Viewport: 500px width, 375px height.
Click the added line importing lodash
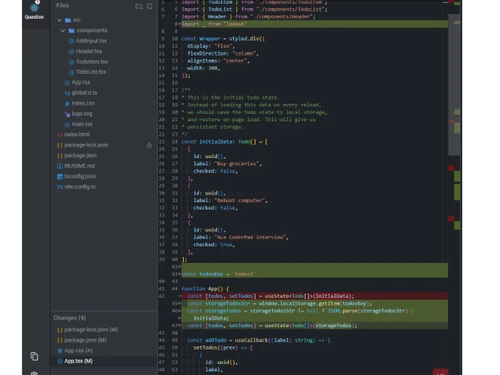point(314,24)
